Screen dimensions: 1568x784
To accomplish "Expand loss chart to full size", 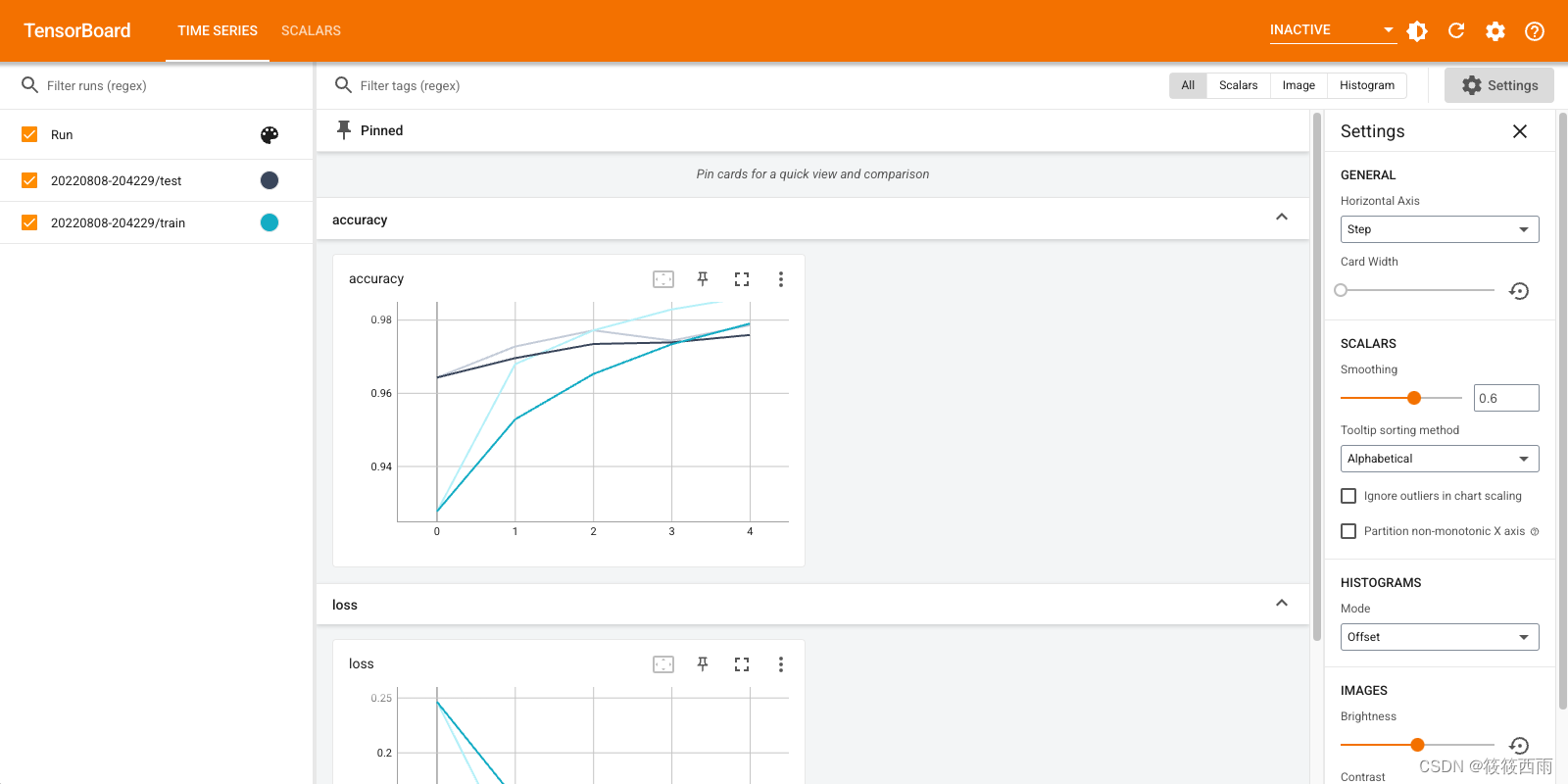I will point(742,664).
